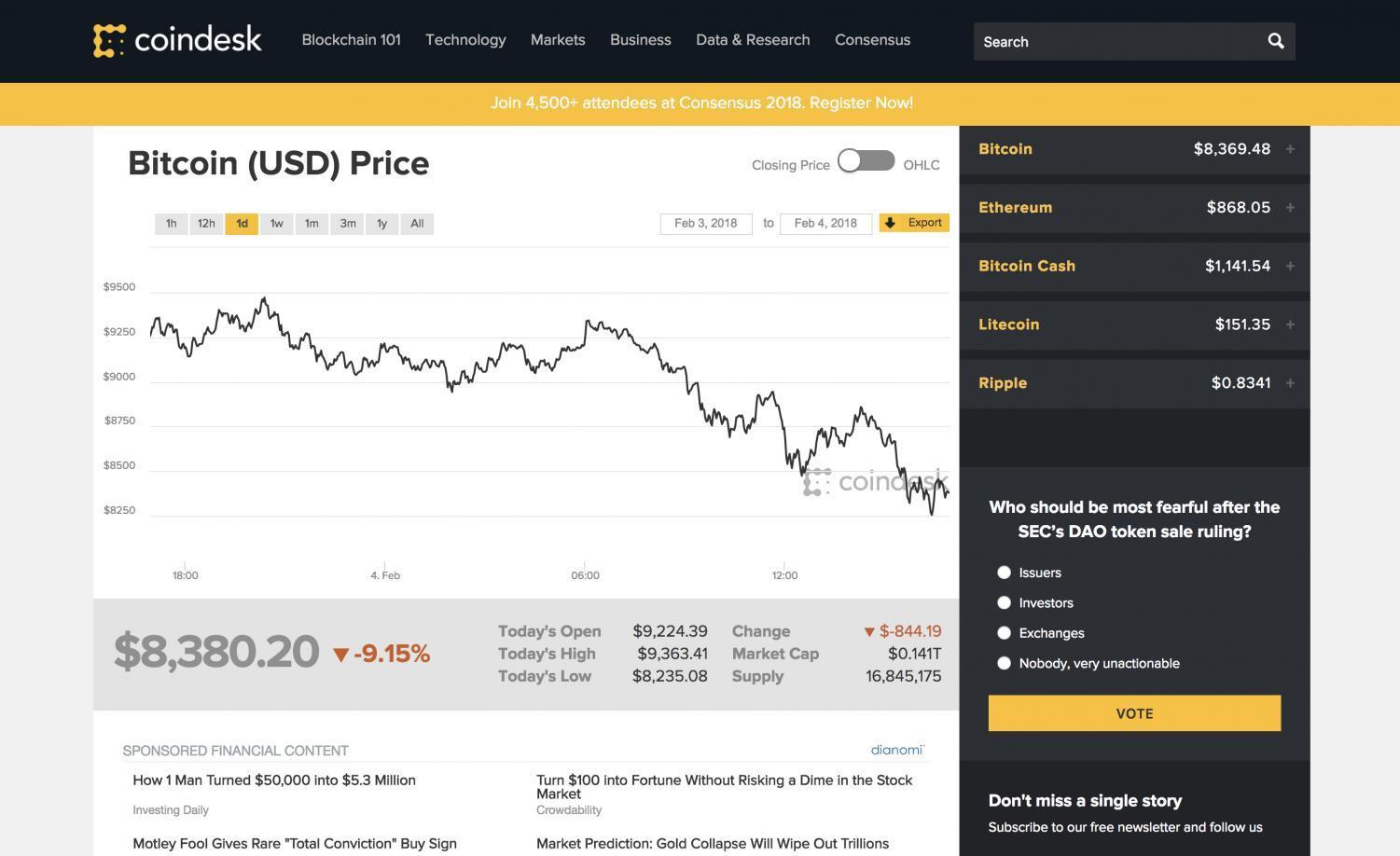This screenshot has width=1400, height=856.
Task: Open the Blockchain 101 menu
Action: [x=351, y=40]
